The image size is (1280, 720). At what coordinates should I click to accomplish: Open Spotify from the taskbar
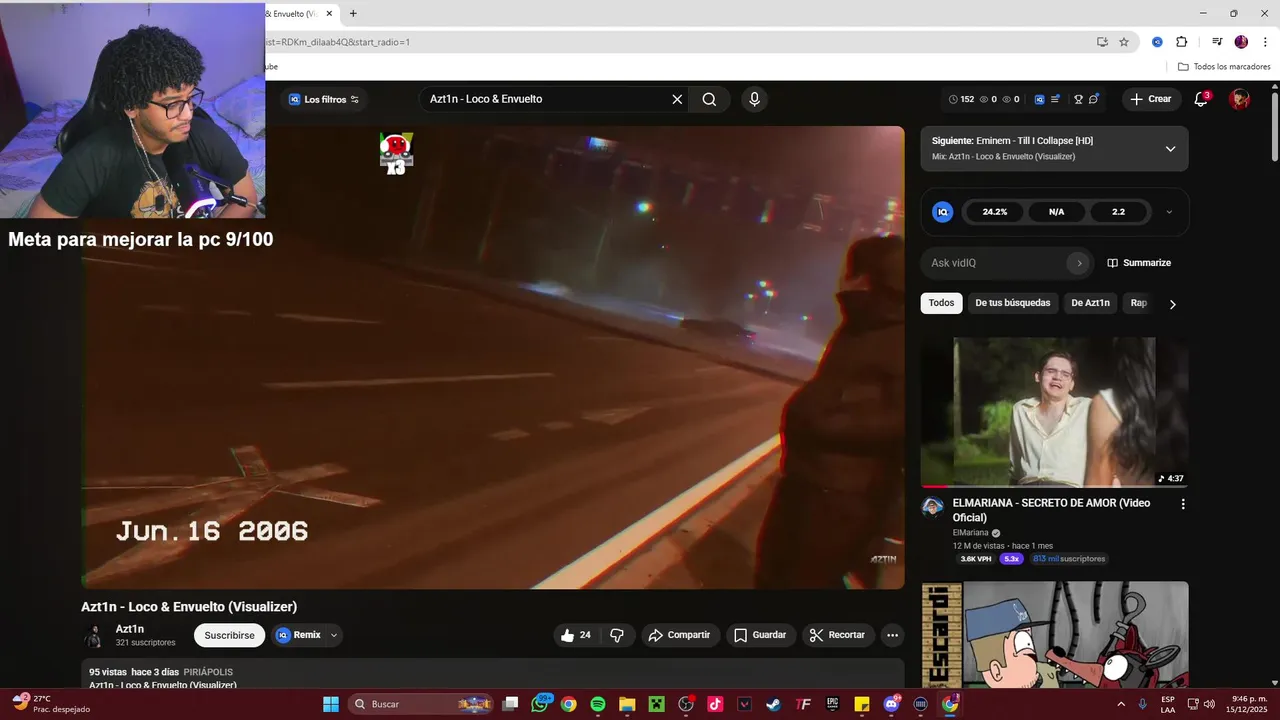coord(597,704)
